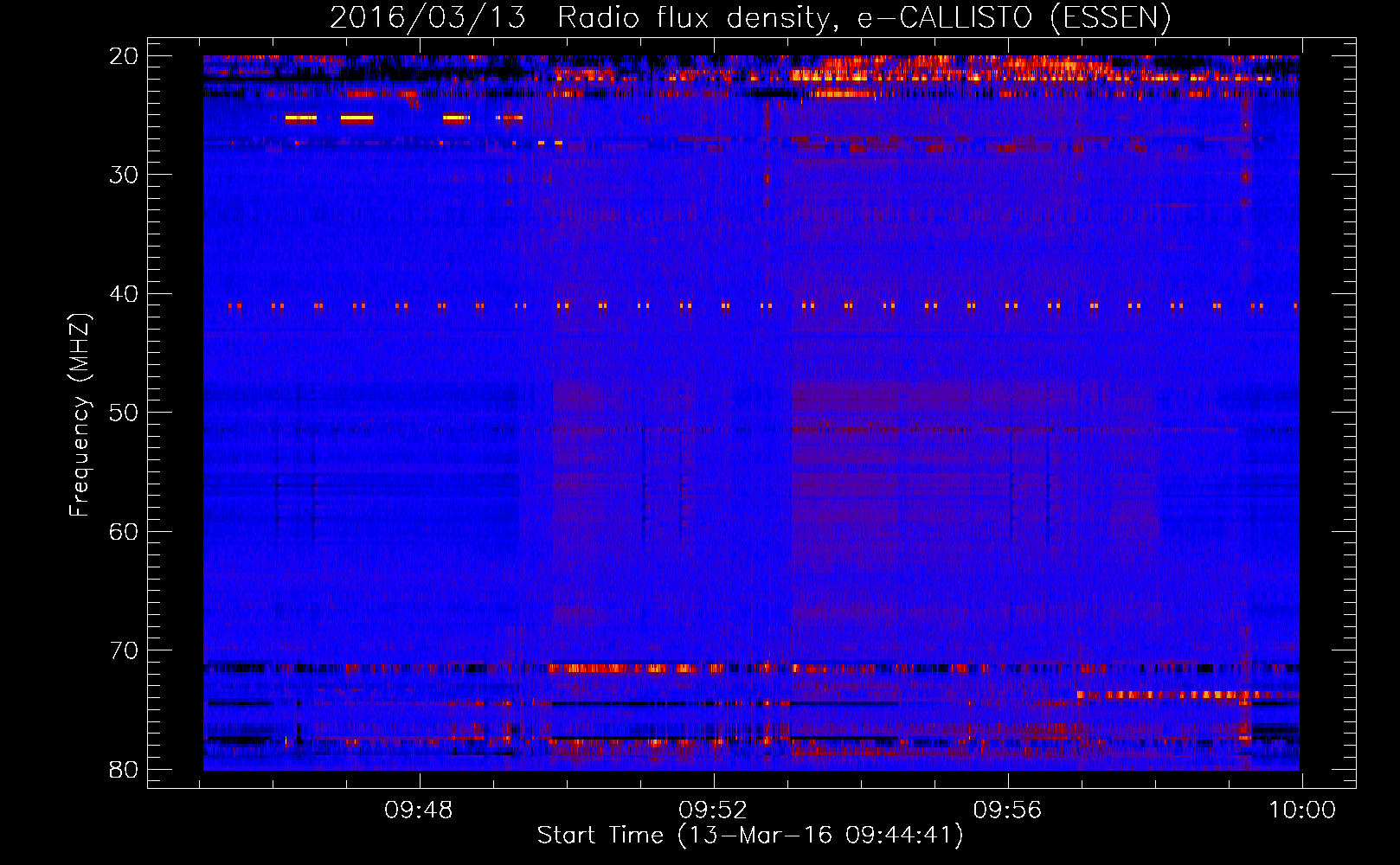Click the 40 frequency tick label
This screenshot has height=865, width=1400.
click(125, 294)
